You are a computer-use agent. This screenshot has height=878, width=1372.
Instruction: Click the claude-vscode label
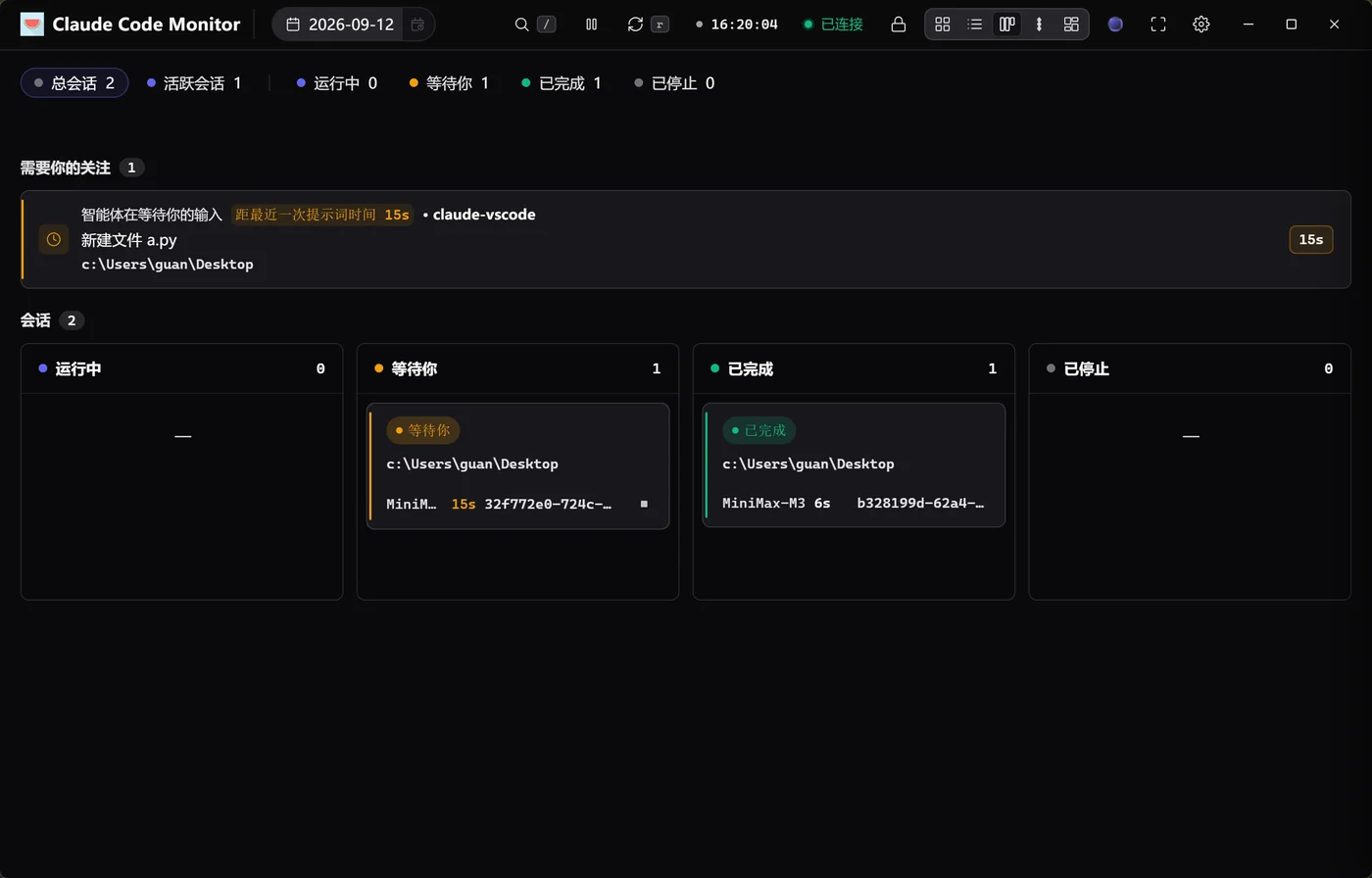pos(484,215)
